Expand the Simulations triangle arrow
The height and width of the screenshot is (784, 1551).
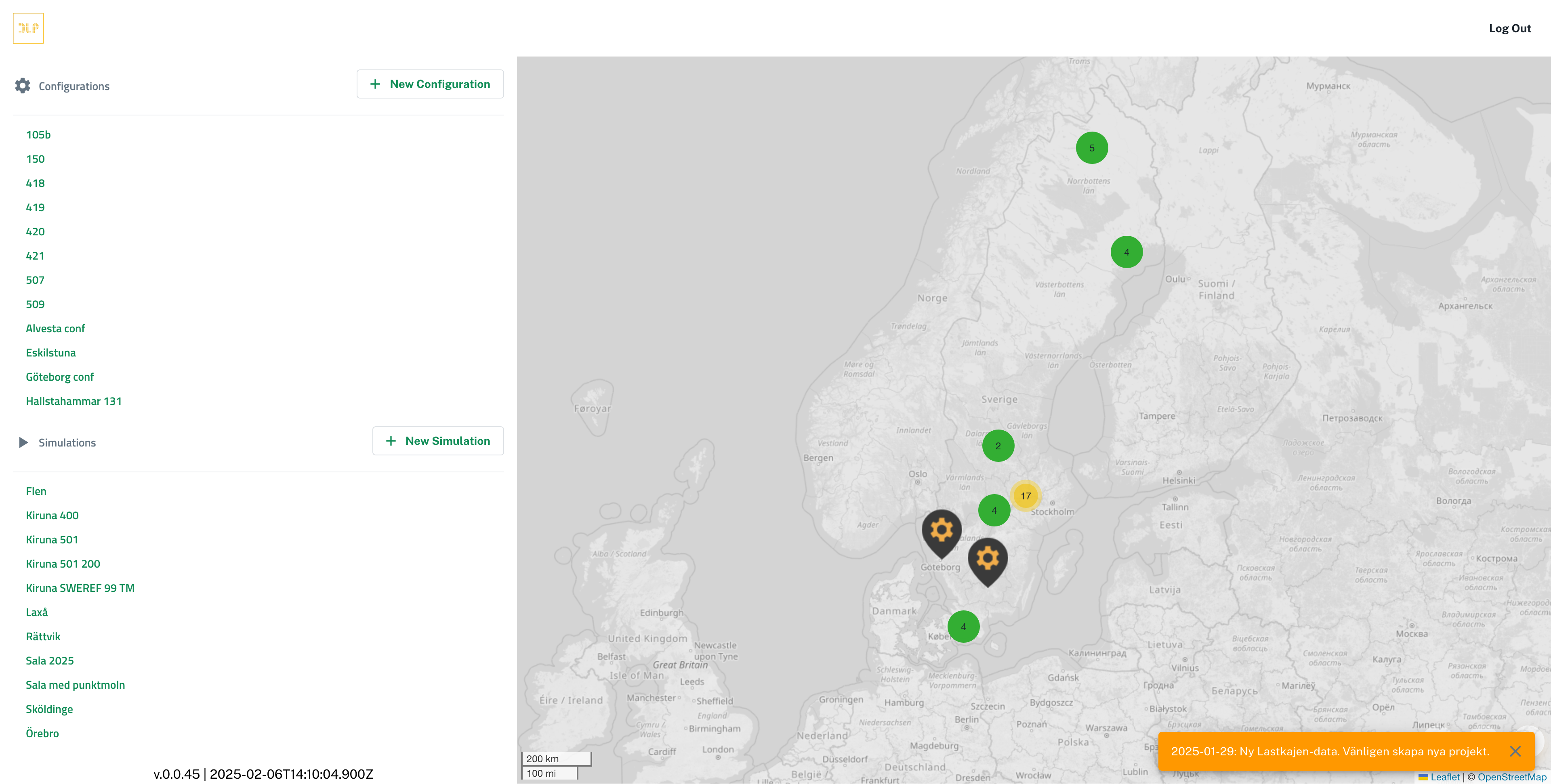pos(23,442)
